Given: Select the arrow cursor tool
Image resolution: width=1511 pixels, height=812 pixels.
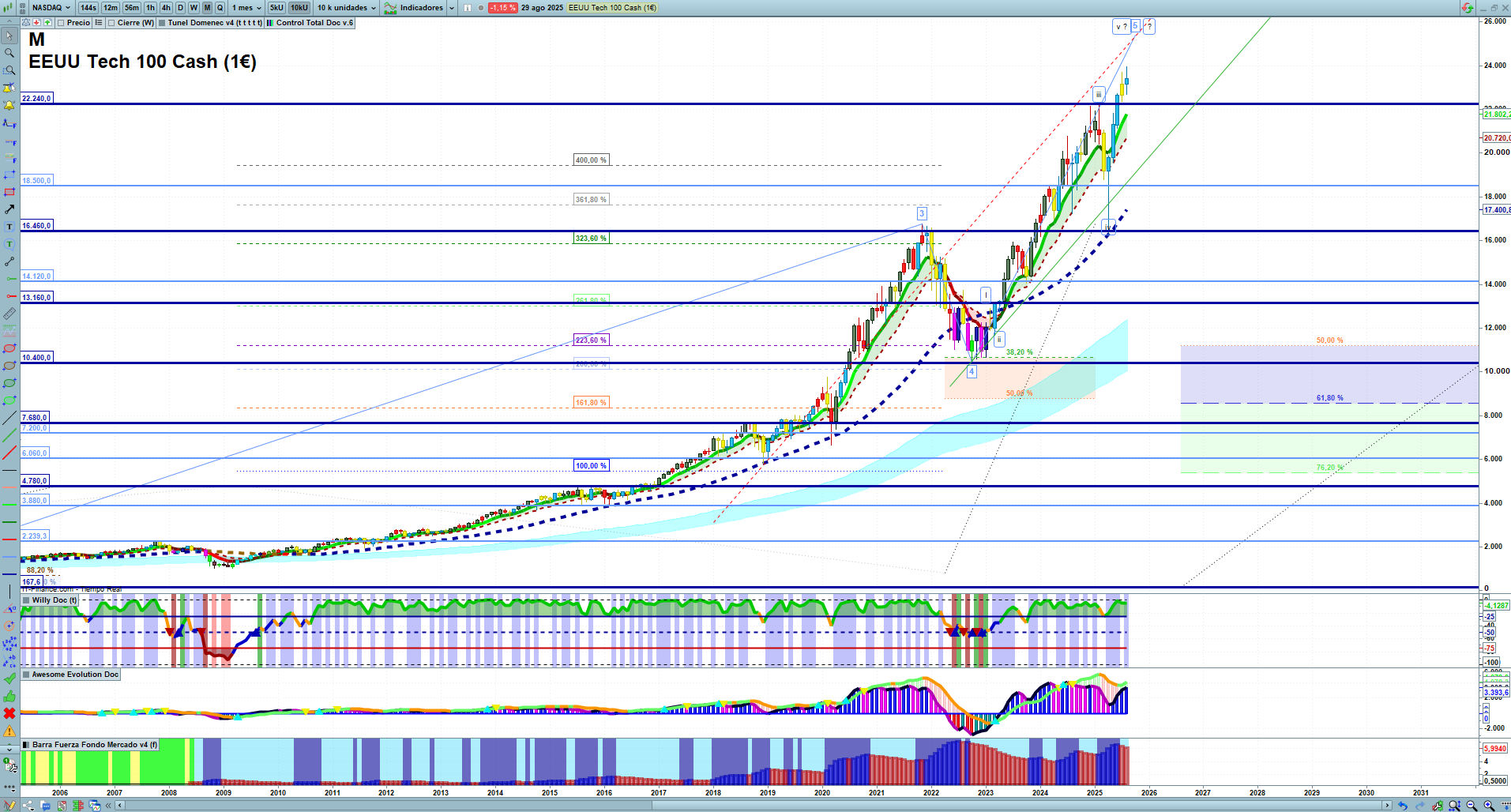Looking at the screenshot, I should (9, 36).
